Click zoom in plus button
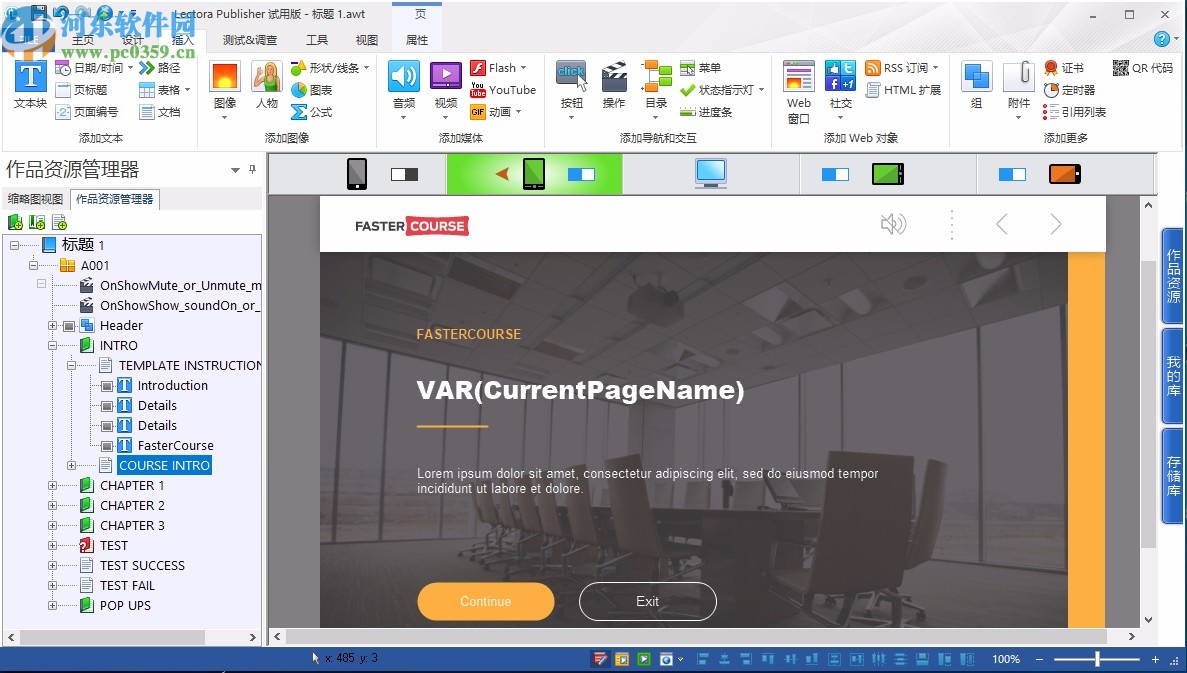This screenshot has height=673, width=1187. tap(1155, 659)
